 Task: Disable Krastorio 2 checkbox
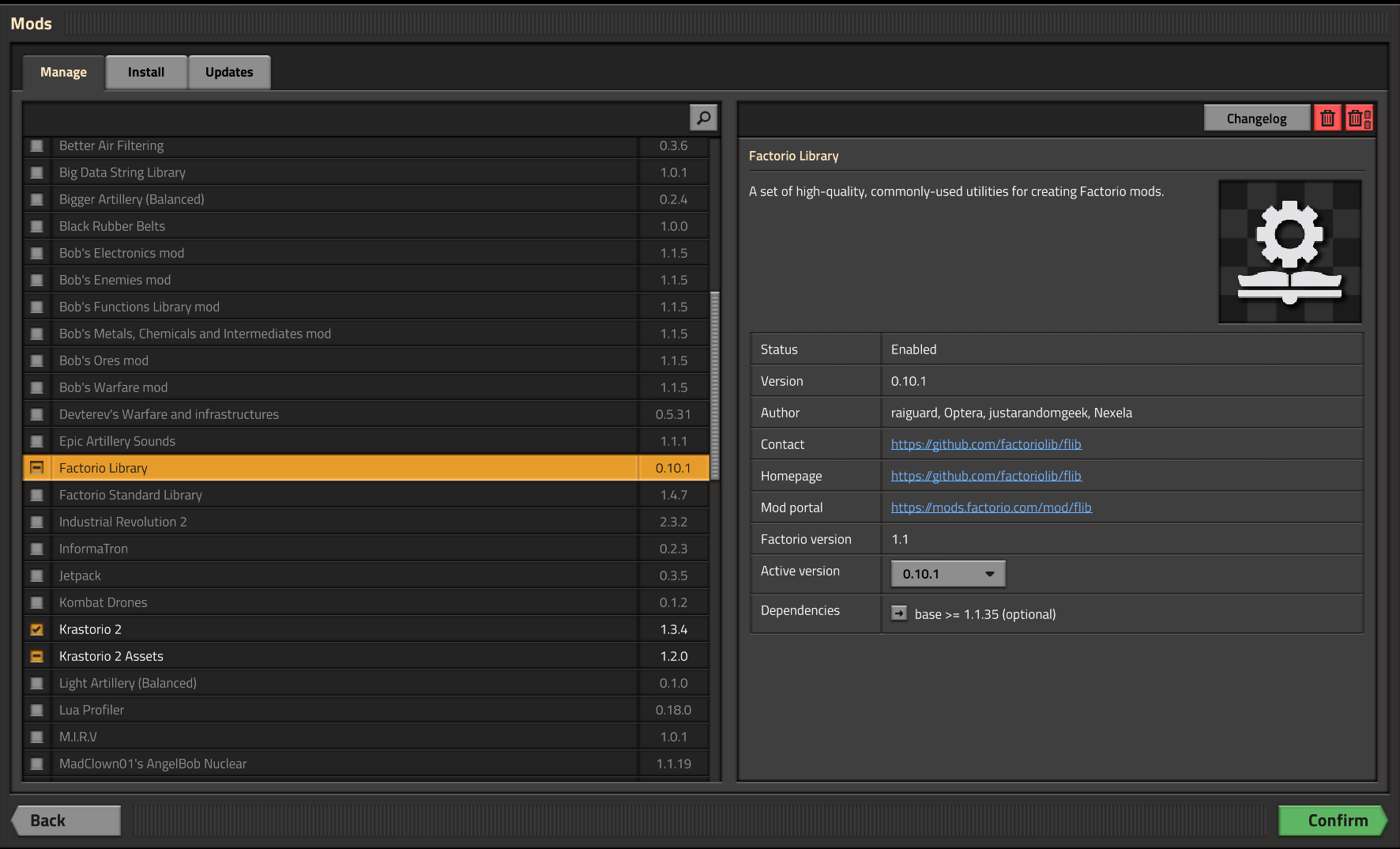coord(36,629)
